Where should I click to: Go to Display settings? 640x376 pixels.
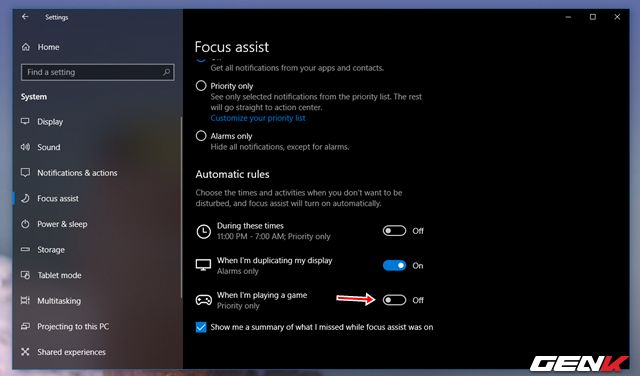(50, 122)
